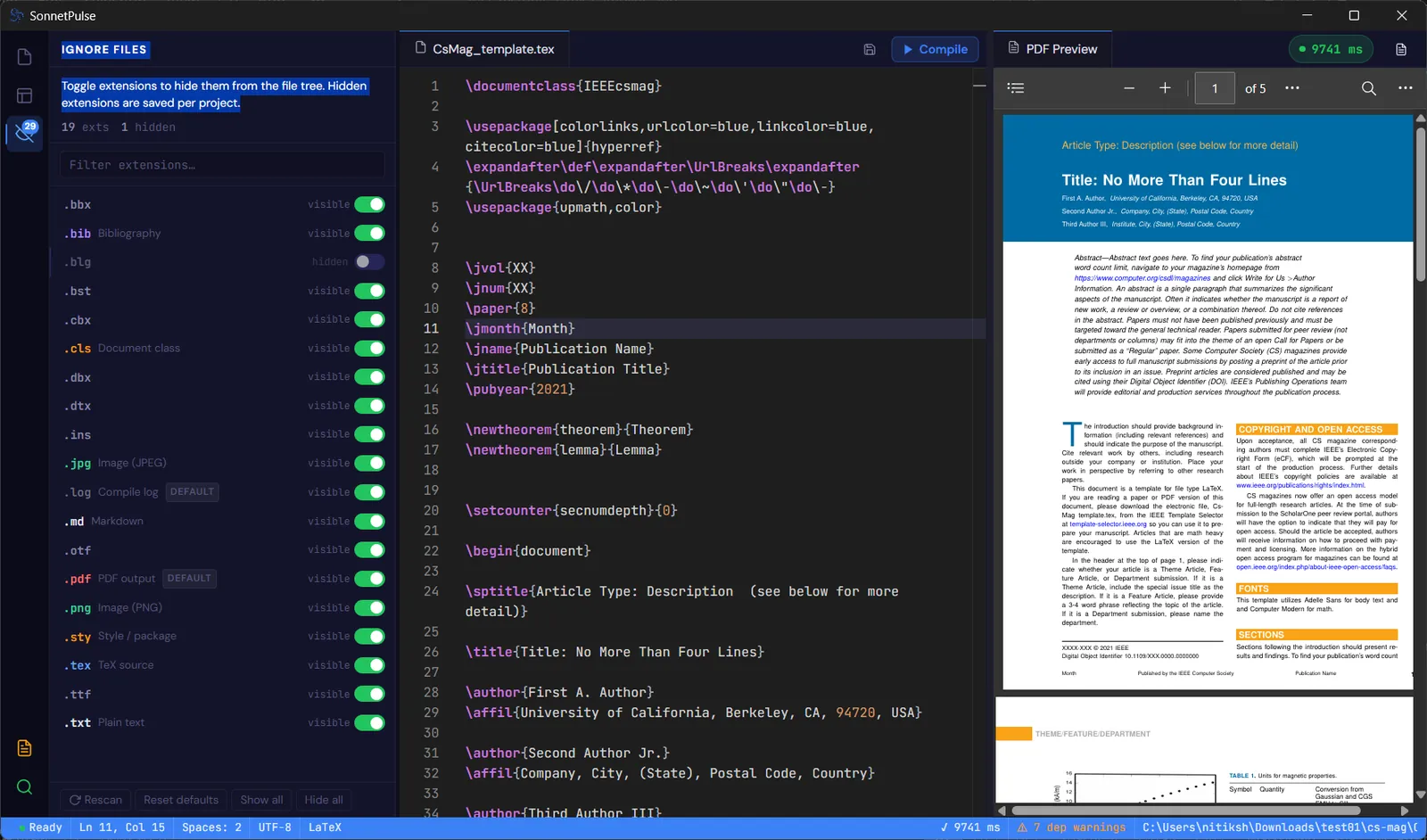Select the Ignore Files icon with badge 29
The width and height of the screenshot is (1427, 840).
click(24, 134)
